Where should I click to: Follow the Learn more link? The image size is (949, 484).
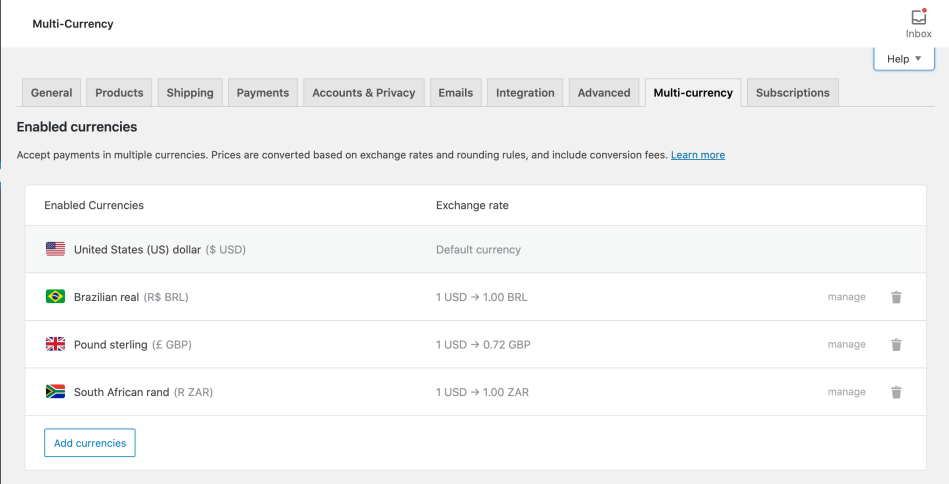(698, 155)
